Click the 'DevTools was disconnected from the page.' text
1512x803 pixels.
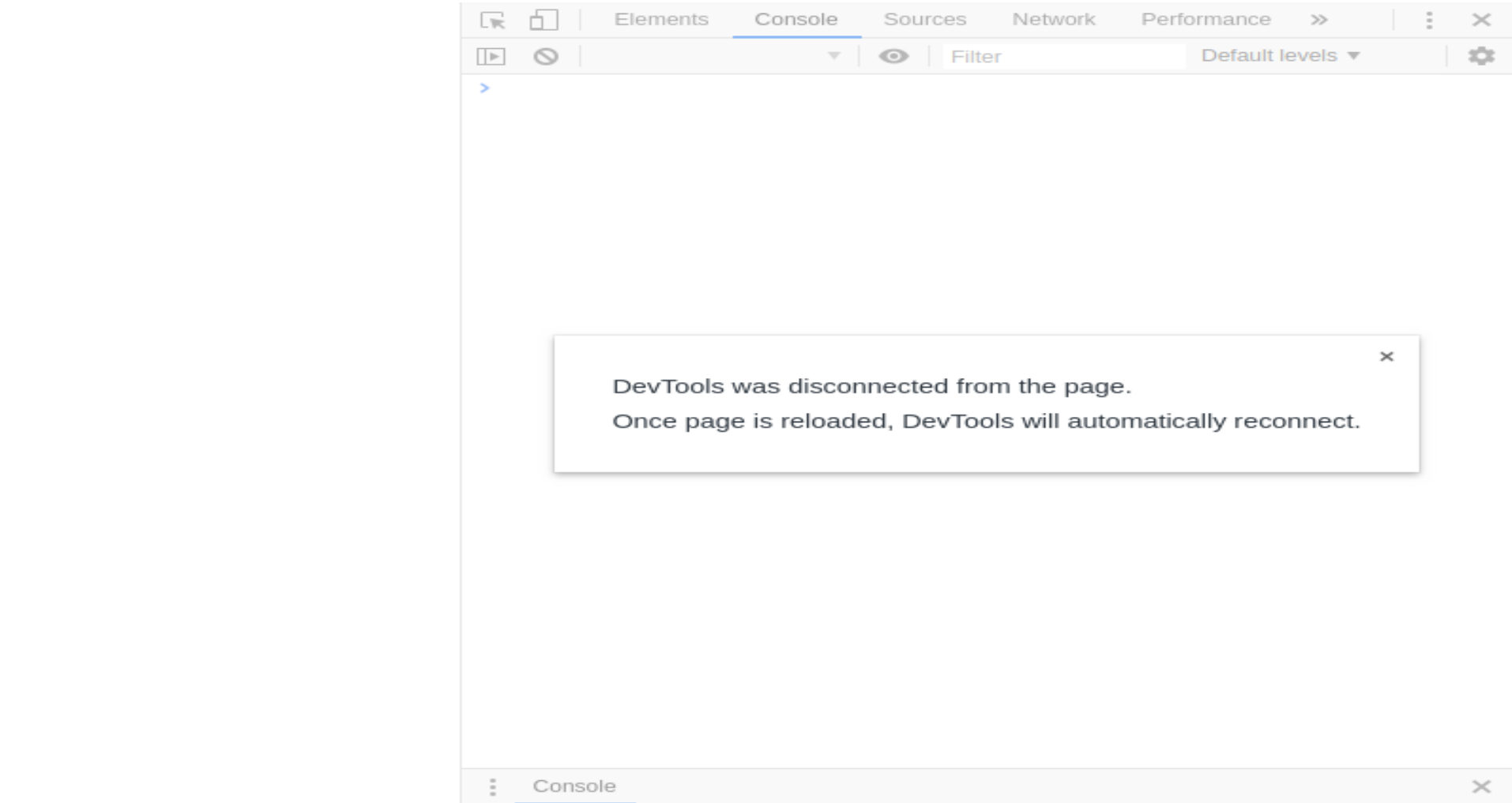[x=871, y=386]
